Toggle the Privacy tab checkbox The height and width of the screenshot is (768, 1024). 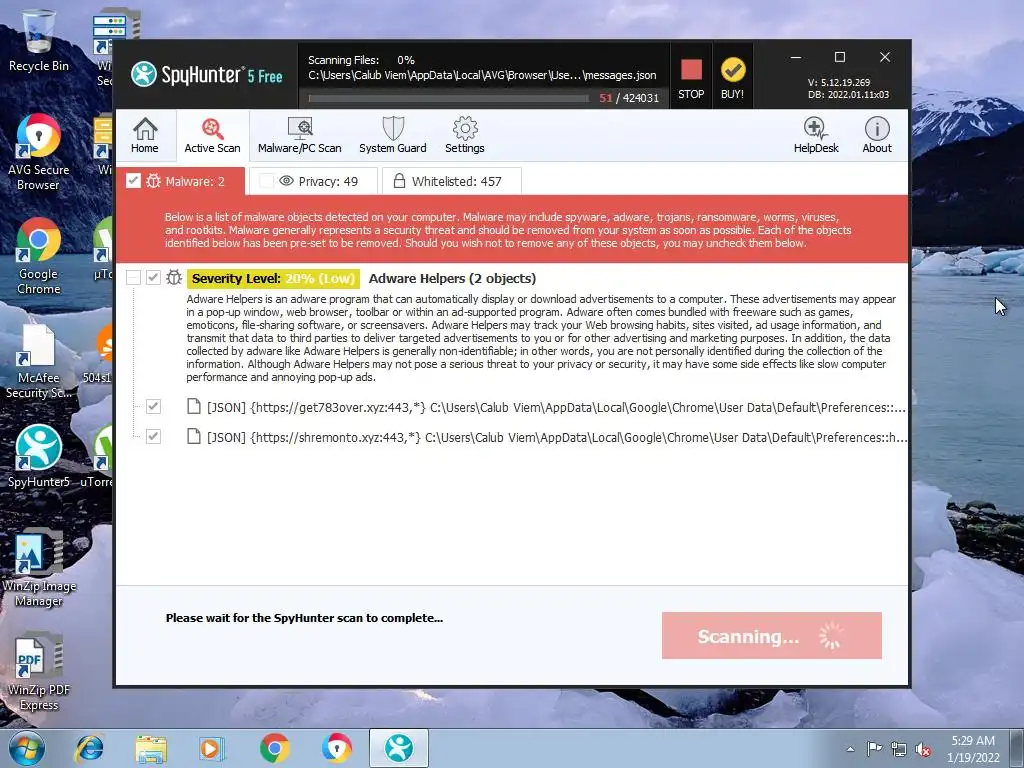266,180
